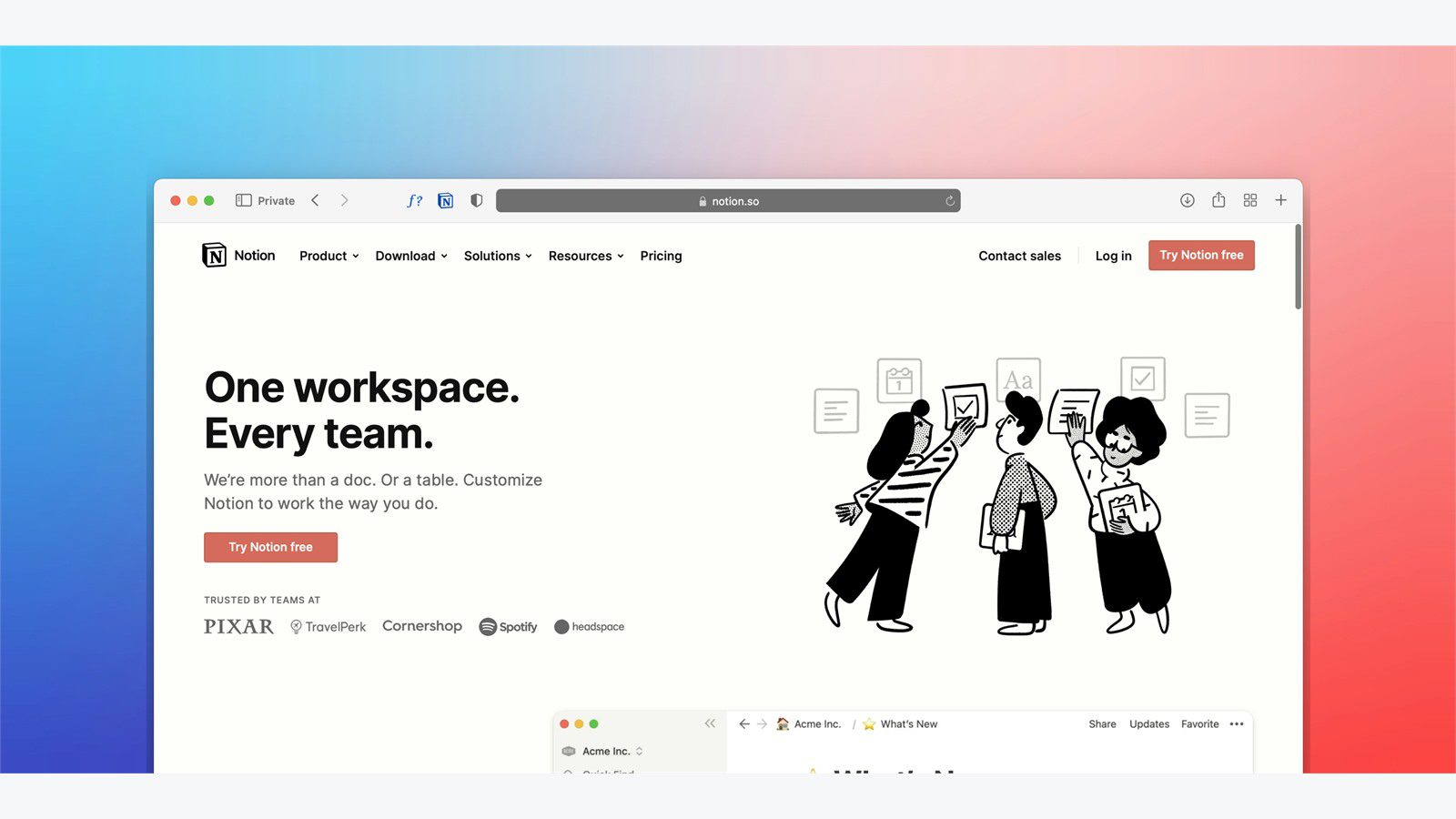Click Favorite in the Acme preview
This screenshot has height=819, width=1456.
(1199, 723)
